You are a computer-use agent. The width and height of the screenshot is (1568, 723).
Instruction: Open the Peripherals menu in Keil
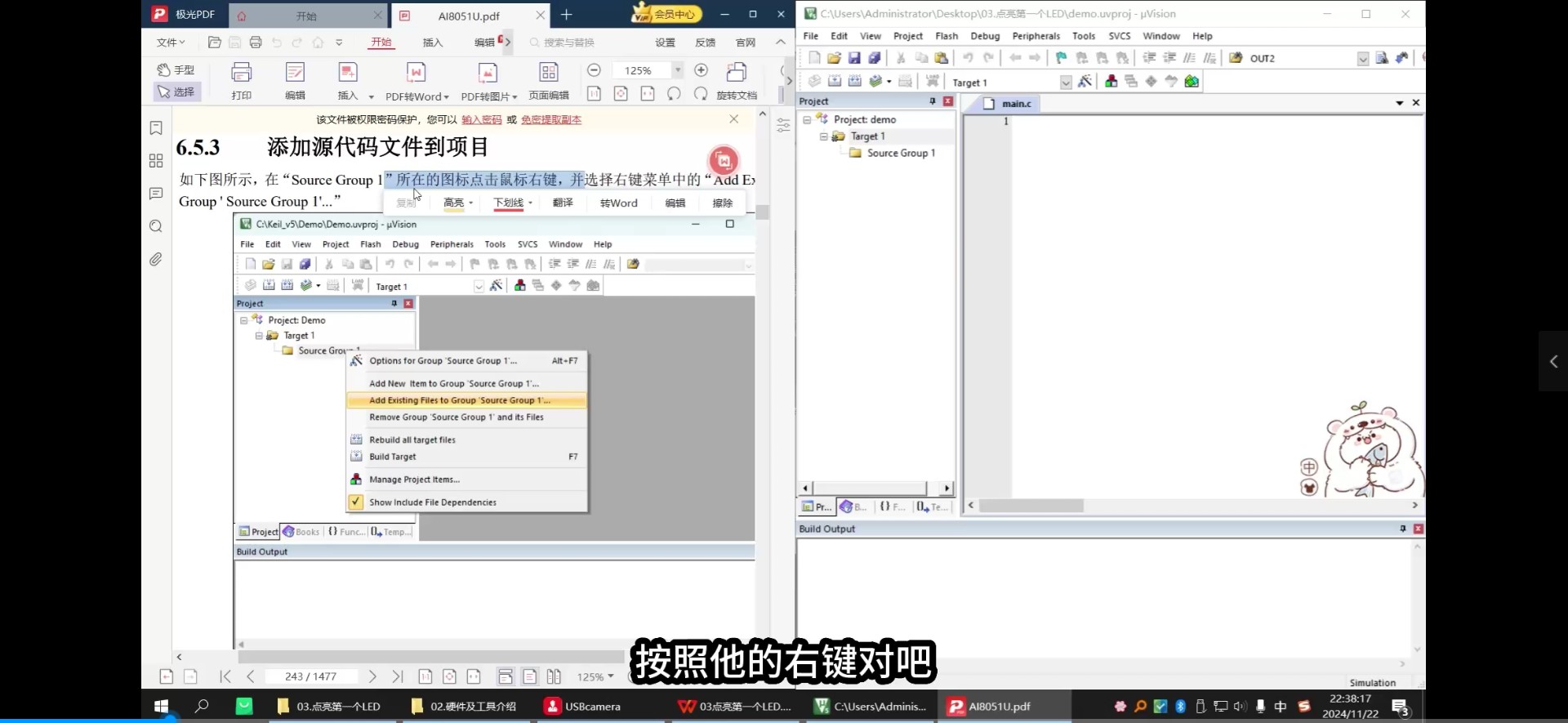click(1036, 36)
